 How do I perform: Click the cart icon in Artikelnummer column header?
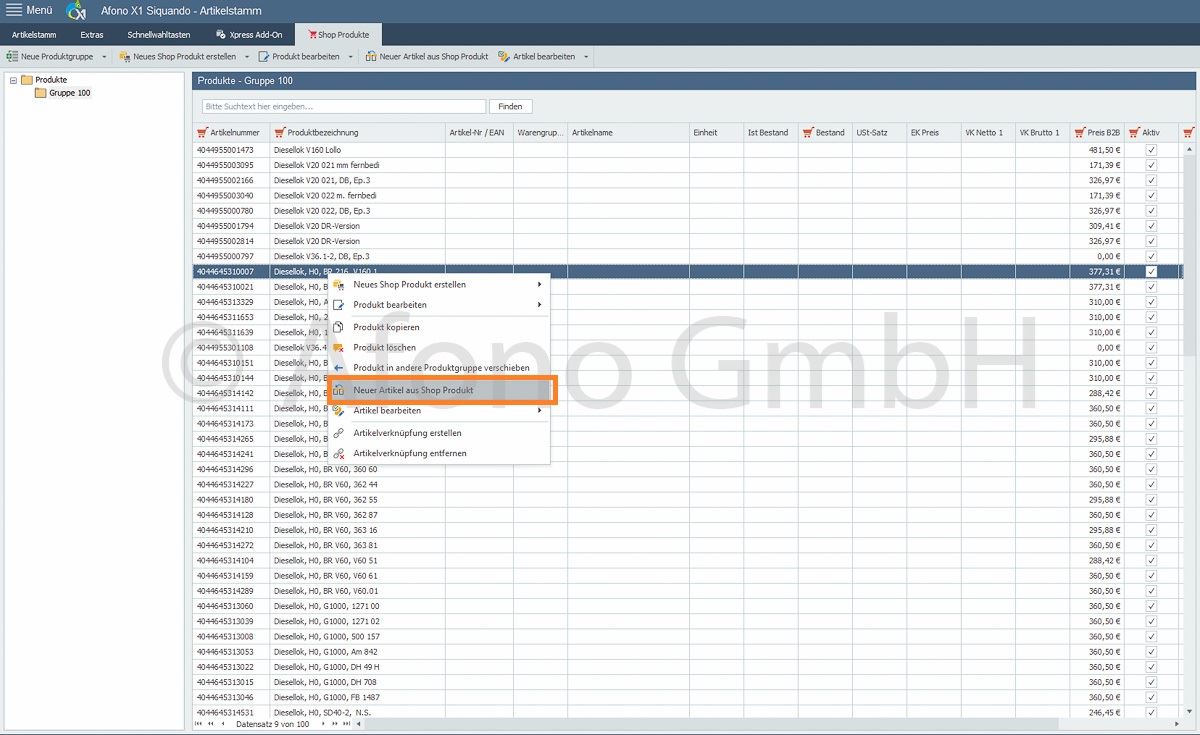pos(202,132)
